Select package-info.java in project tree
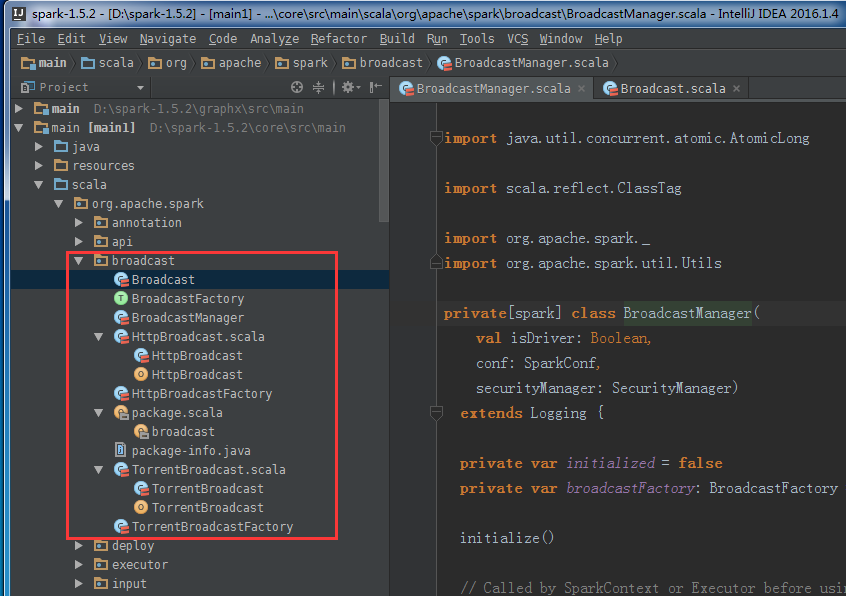 pos(191,450)
